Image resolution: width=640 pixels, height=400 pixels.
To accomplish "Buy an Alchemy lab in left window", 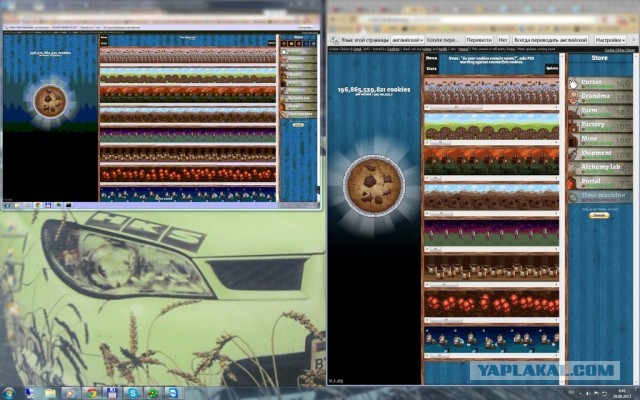I will (298, 99).
